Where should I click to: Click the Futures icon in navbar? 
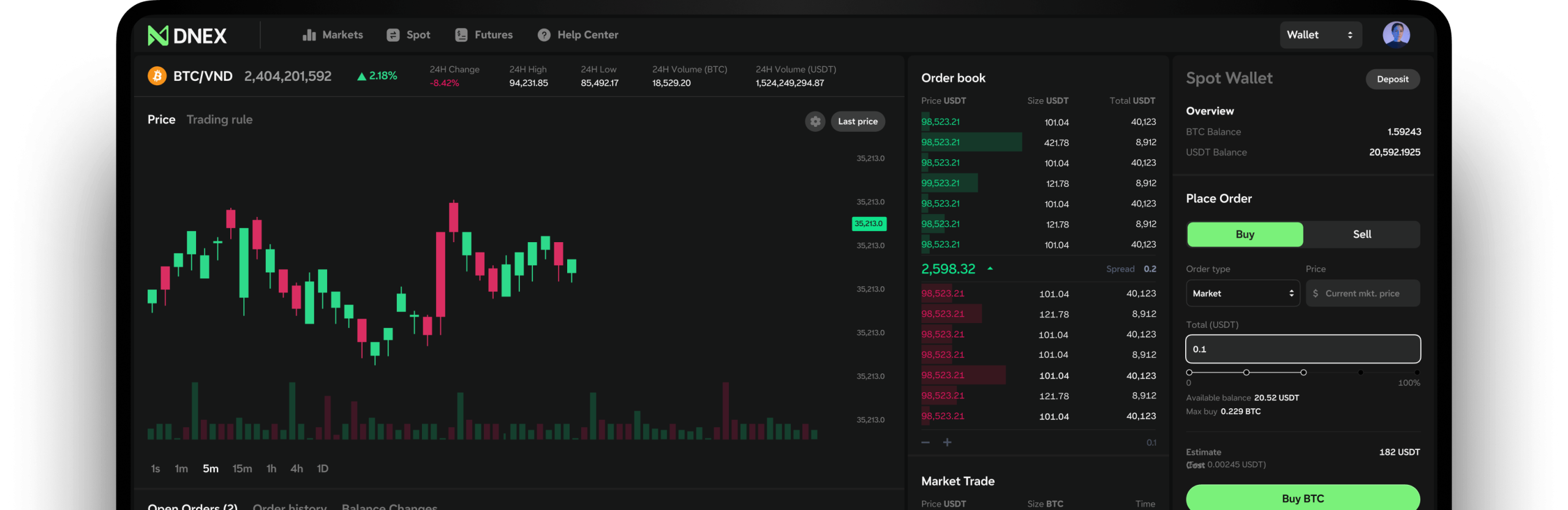tap(461, 35)
